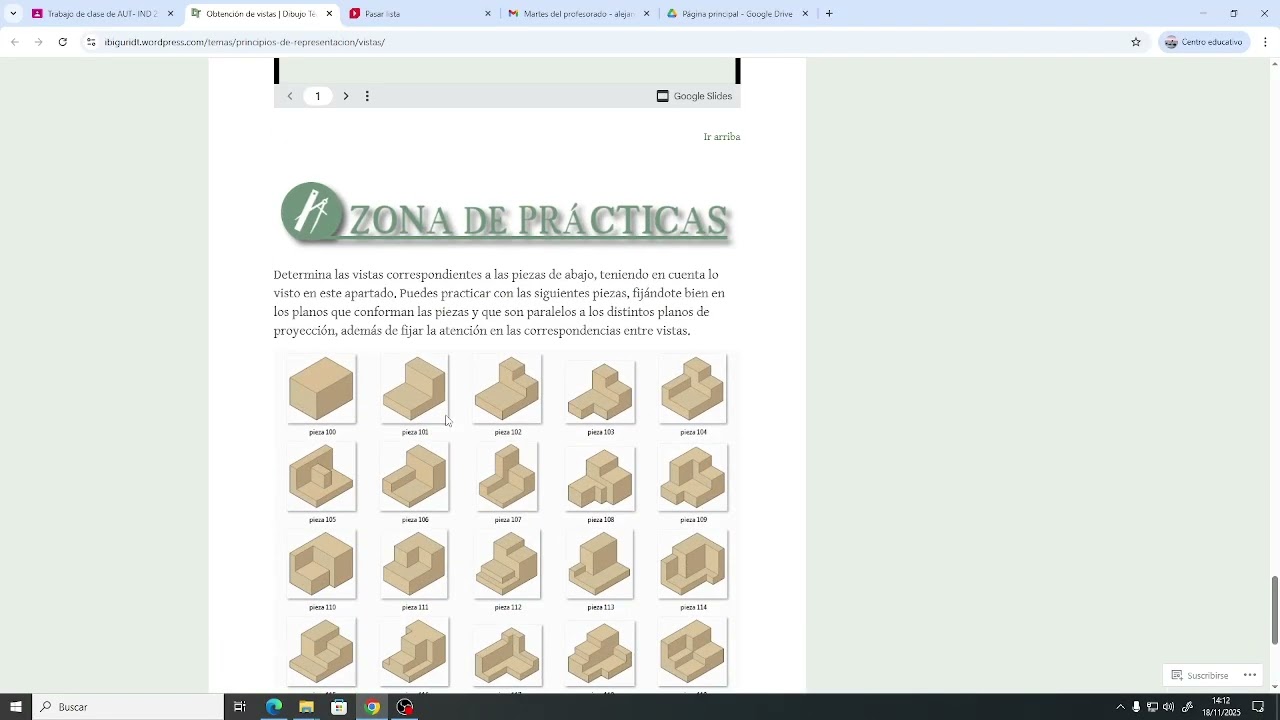
Task: Open pieza 101 thumbnail
Action: [415, 388]
